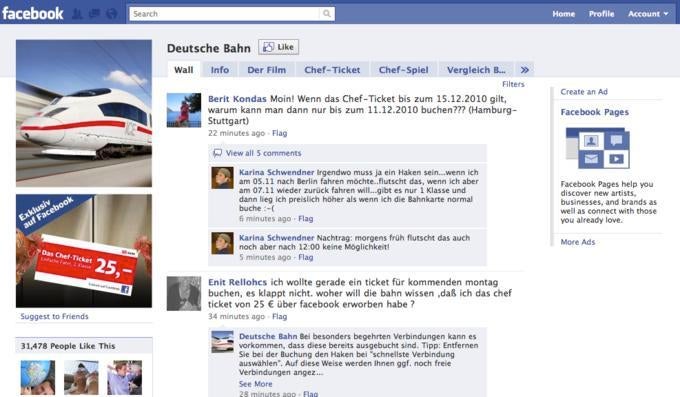This screenshot has height=397, width=680.
Task: Click the Deutsche Bahn page title
Action: [209, 48]
